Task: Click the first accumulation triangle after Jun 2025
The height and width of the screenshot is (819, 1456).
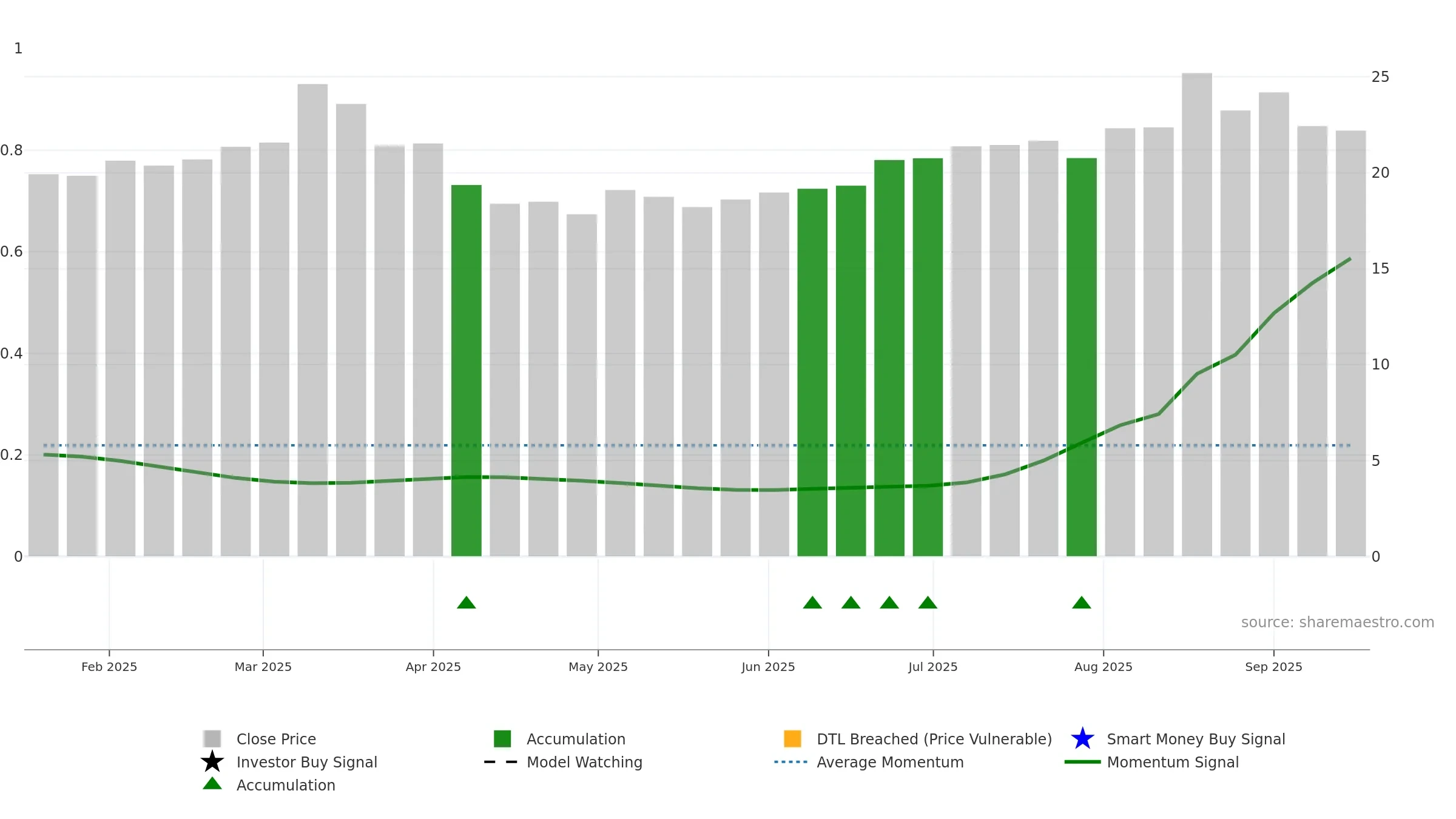Action: (x=812, y=602)
